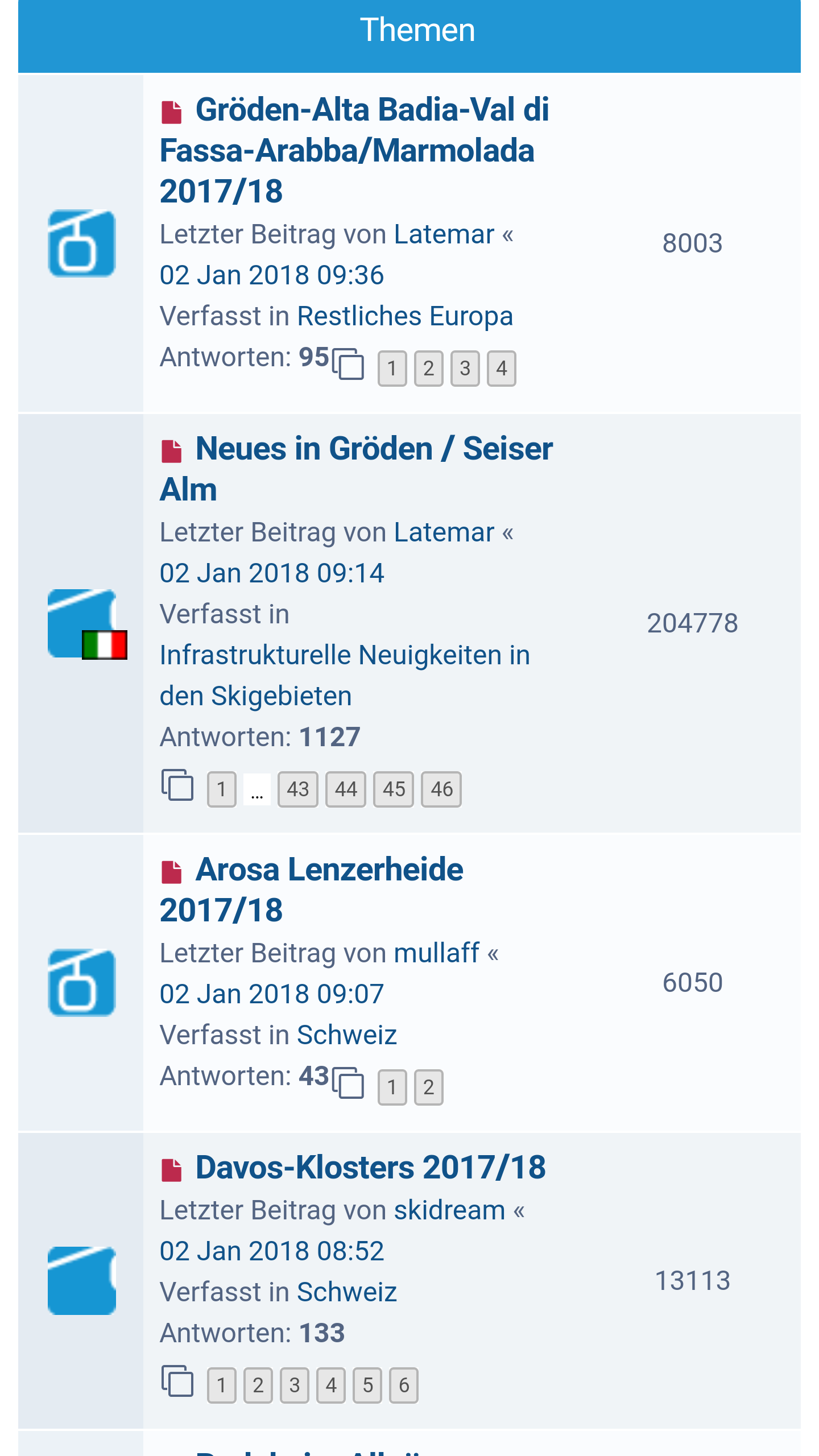The image size is (819, 1456).
Task: Open page 6 of Davos-Klosters topic
Action: (404, 1385)
